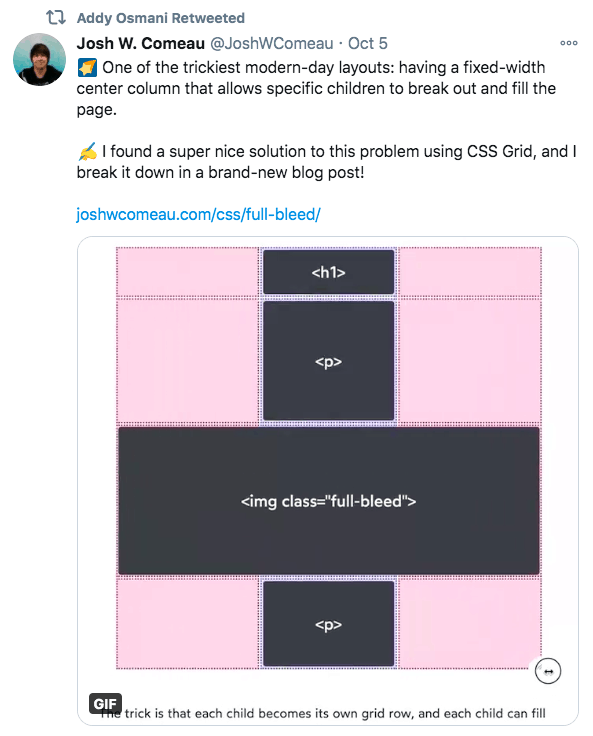Click the flying paper emoji in the tweet

tap(87, 68)
